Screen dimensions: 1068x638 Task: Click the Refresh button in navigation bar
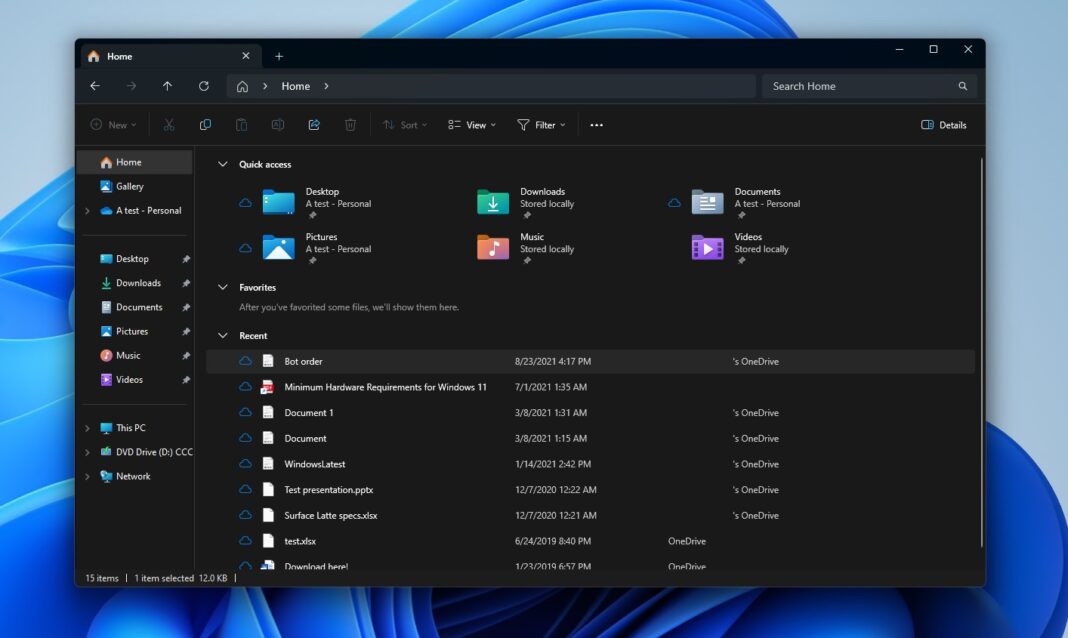click(x=204, y=86)
